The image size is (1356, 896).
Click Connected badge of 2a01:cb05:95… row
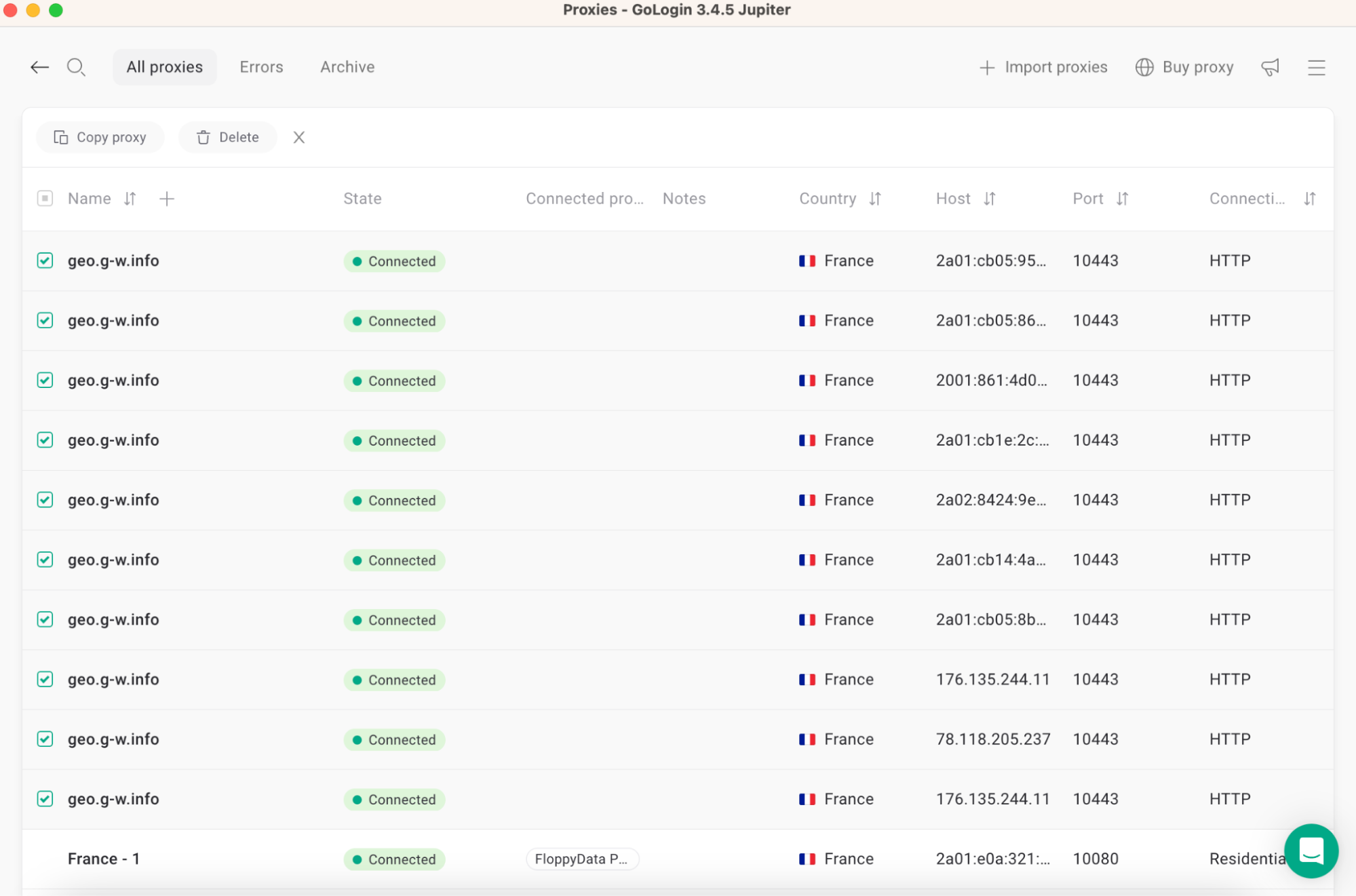click(394, 261)
